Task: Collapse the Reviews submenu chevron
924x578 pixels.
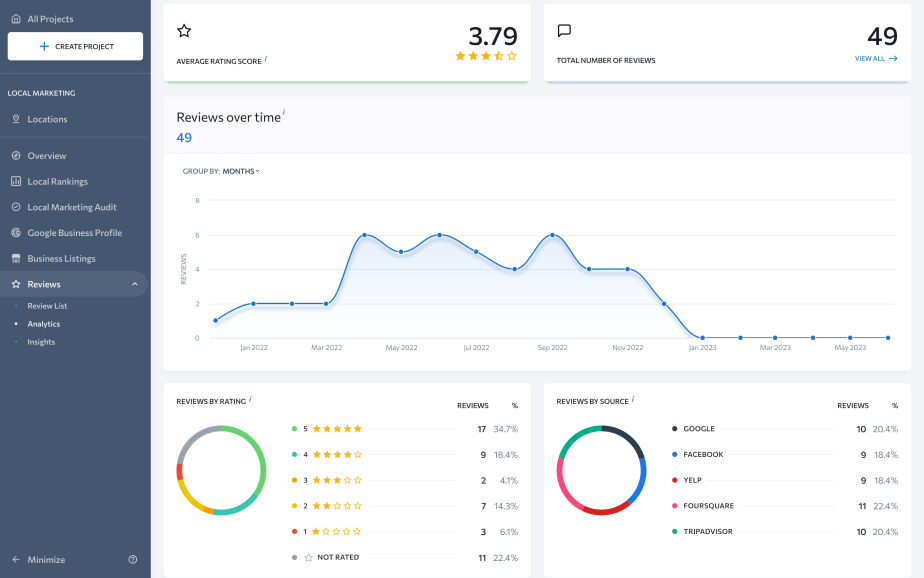Action: [134, 284]
